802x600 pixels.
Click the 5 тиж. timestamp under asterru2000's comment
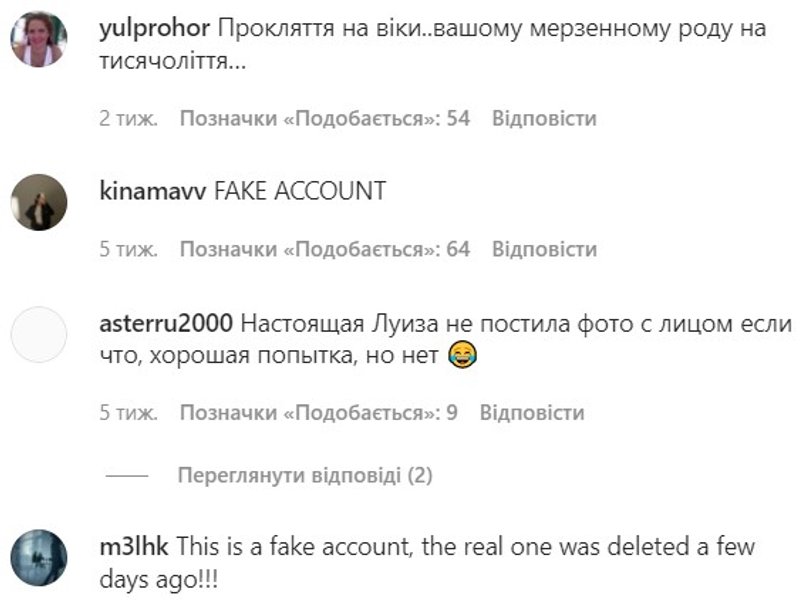coord(128,412)
